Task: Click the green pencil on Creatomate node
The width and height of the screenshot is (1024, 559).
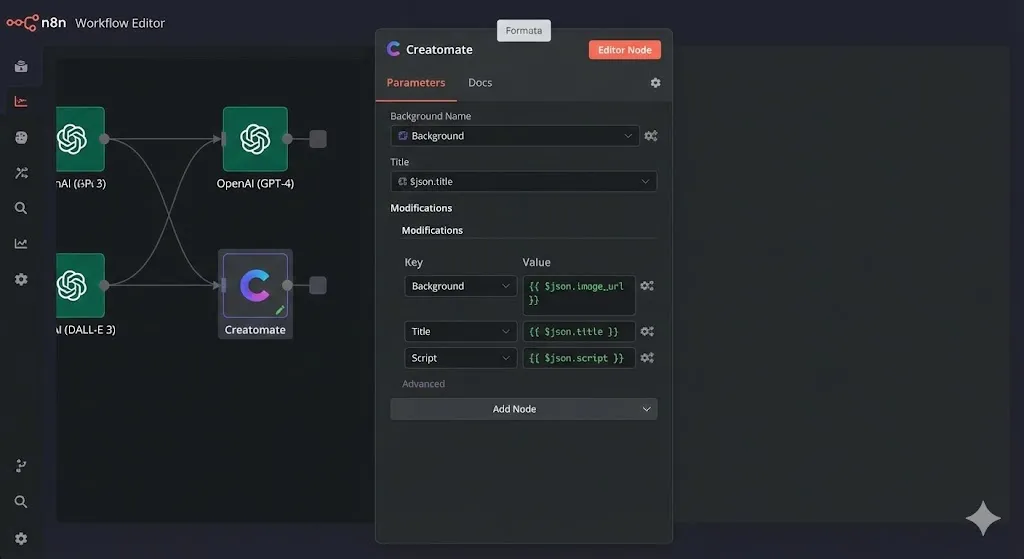Action: tap(280, 310)
